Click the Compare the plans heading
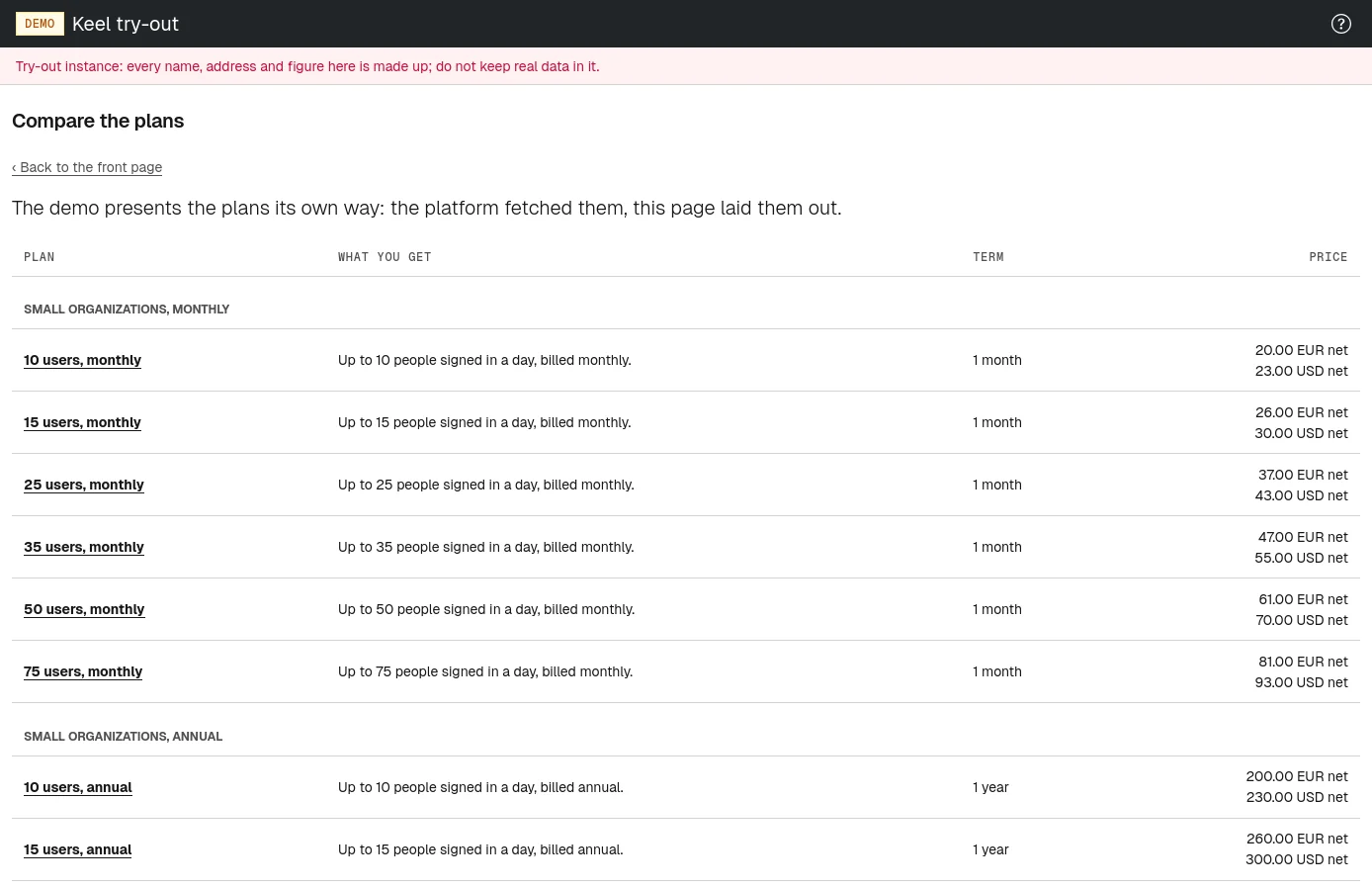The image size is (1372, 888). (x=98, y=121)
